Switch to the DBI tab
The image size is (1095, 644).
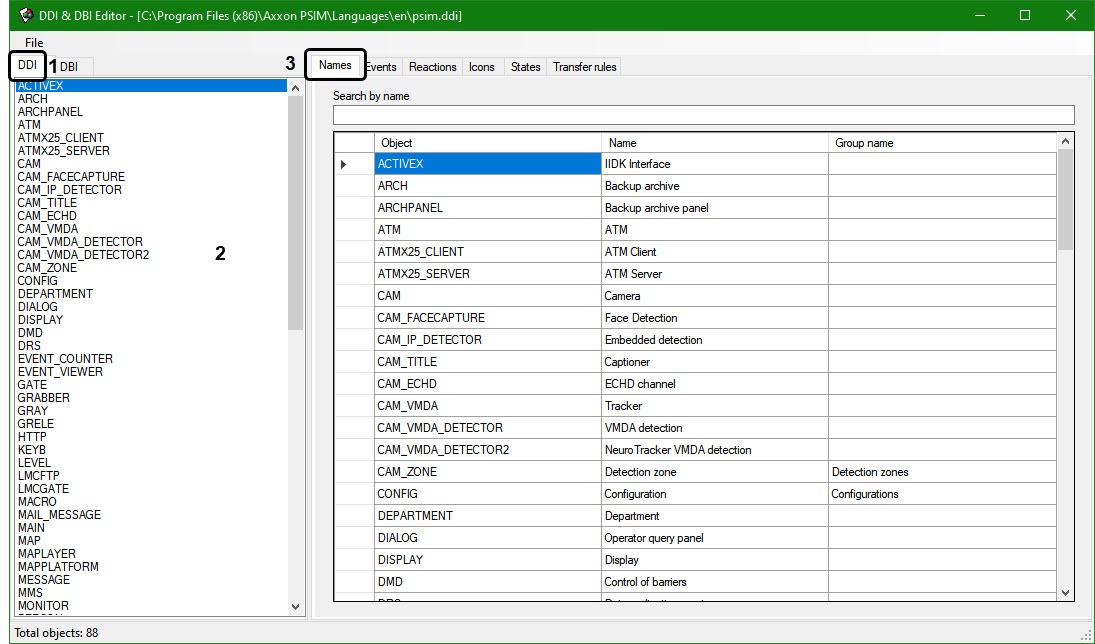coord(70,67)
